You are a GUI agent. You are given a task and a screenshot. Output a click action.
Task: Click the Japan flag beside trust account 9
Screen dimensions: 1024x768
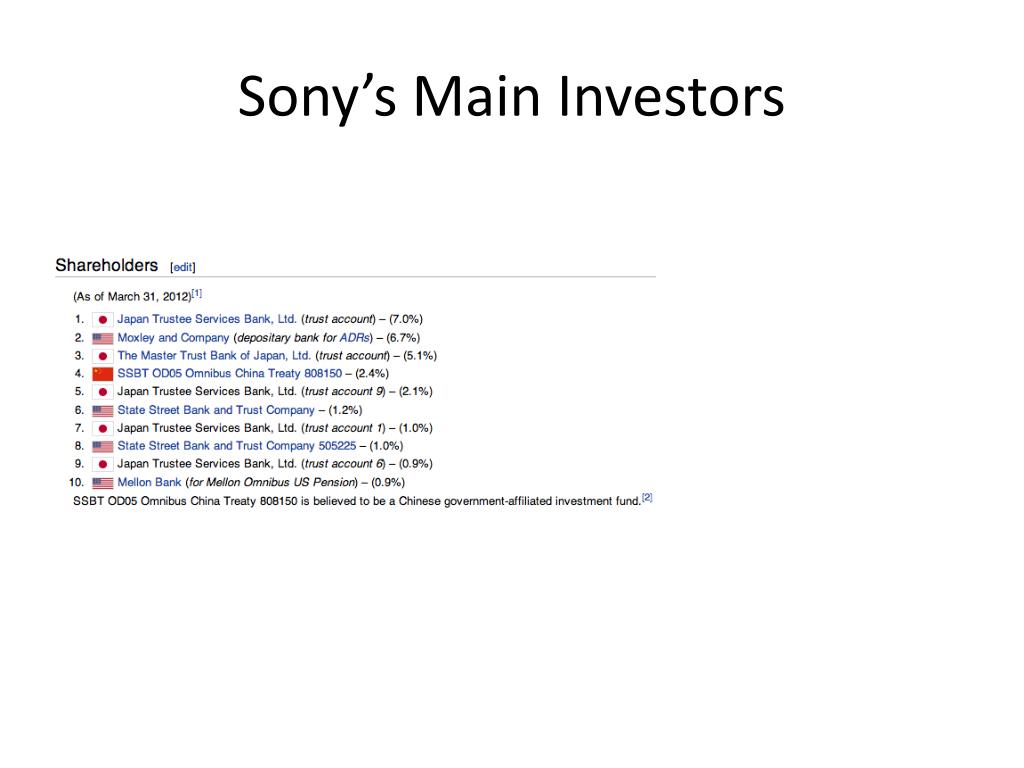coord(103,392)
